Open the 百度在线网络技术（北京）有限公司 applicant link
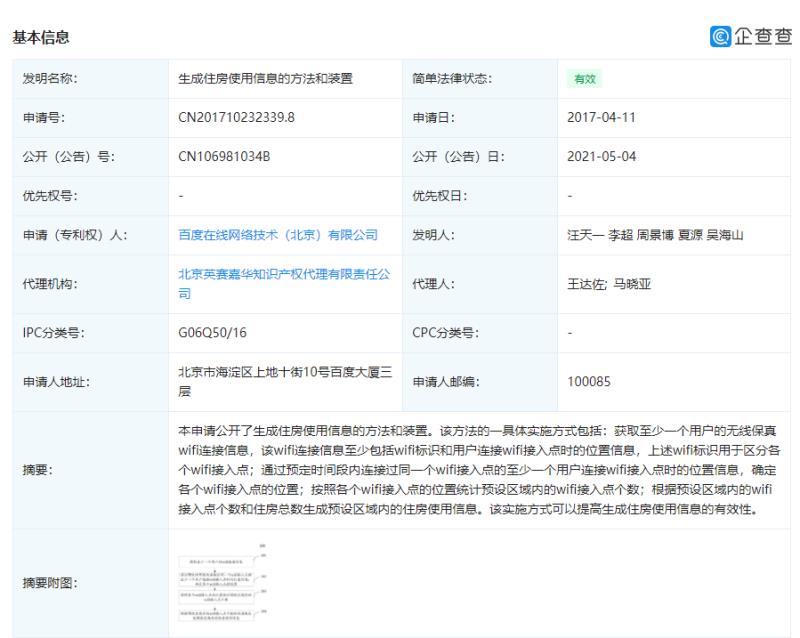800x638 pixels. [277, 235]
